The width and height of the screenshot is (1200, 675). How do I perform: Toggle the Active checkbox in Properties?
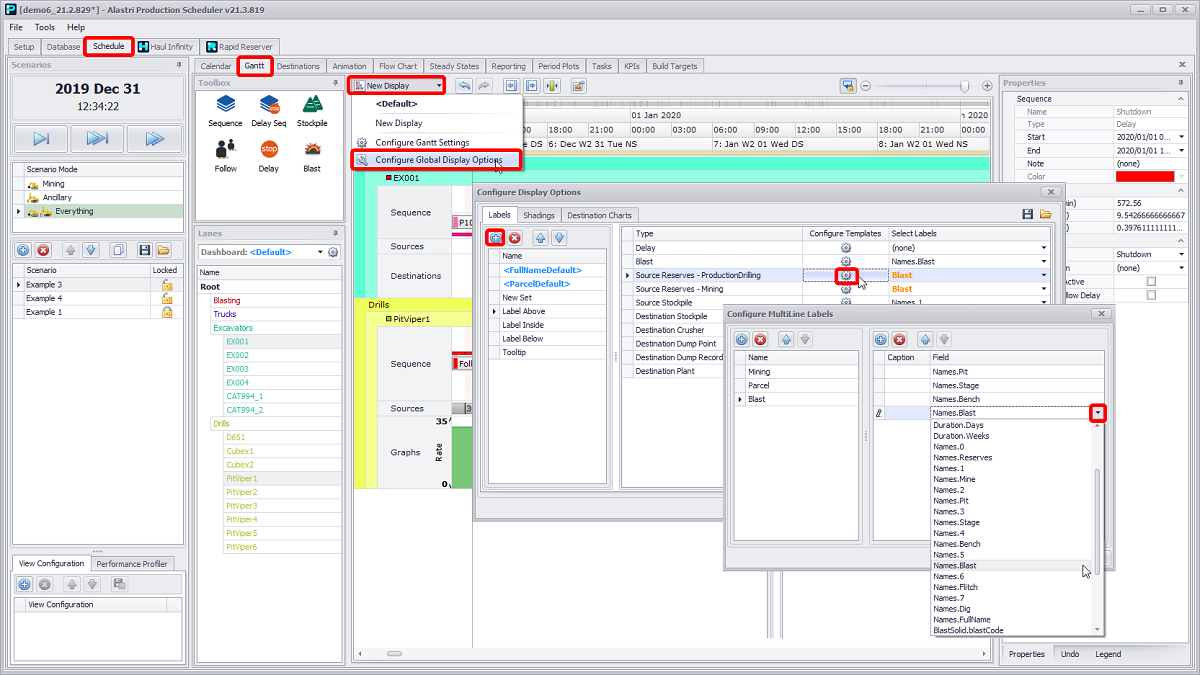pos(1151,282)
